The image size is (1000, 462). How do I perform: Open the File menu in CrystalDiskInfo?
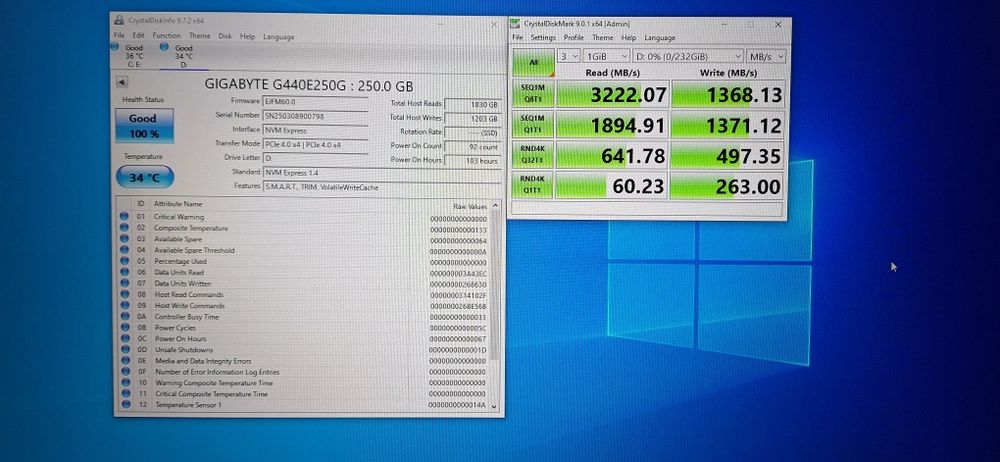pos(119,36)
